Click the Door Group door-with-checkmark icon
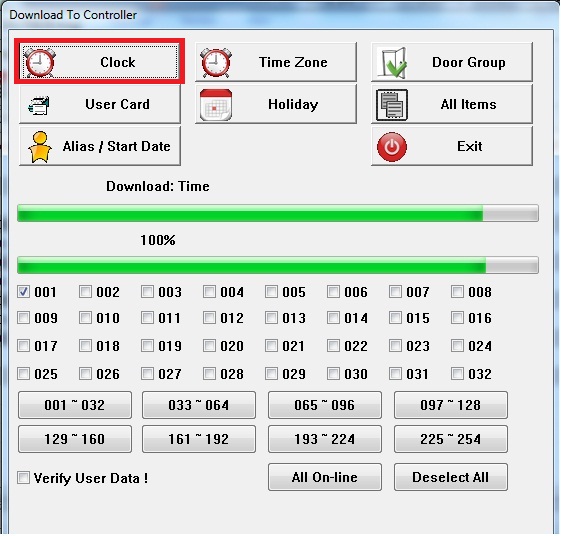The height and width of the screenshot is (536, 561). [392, 63]
